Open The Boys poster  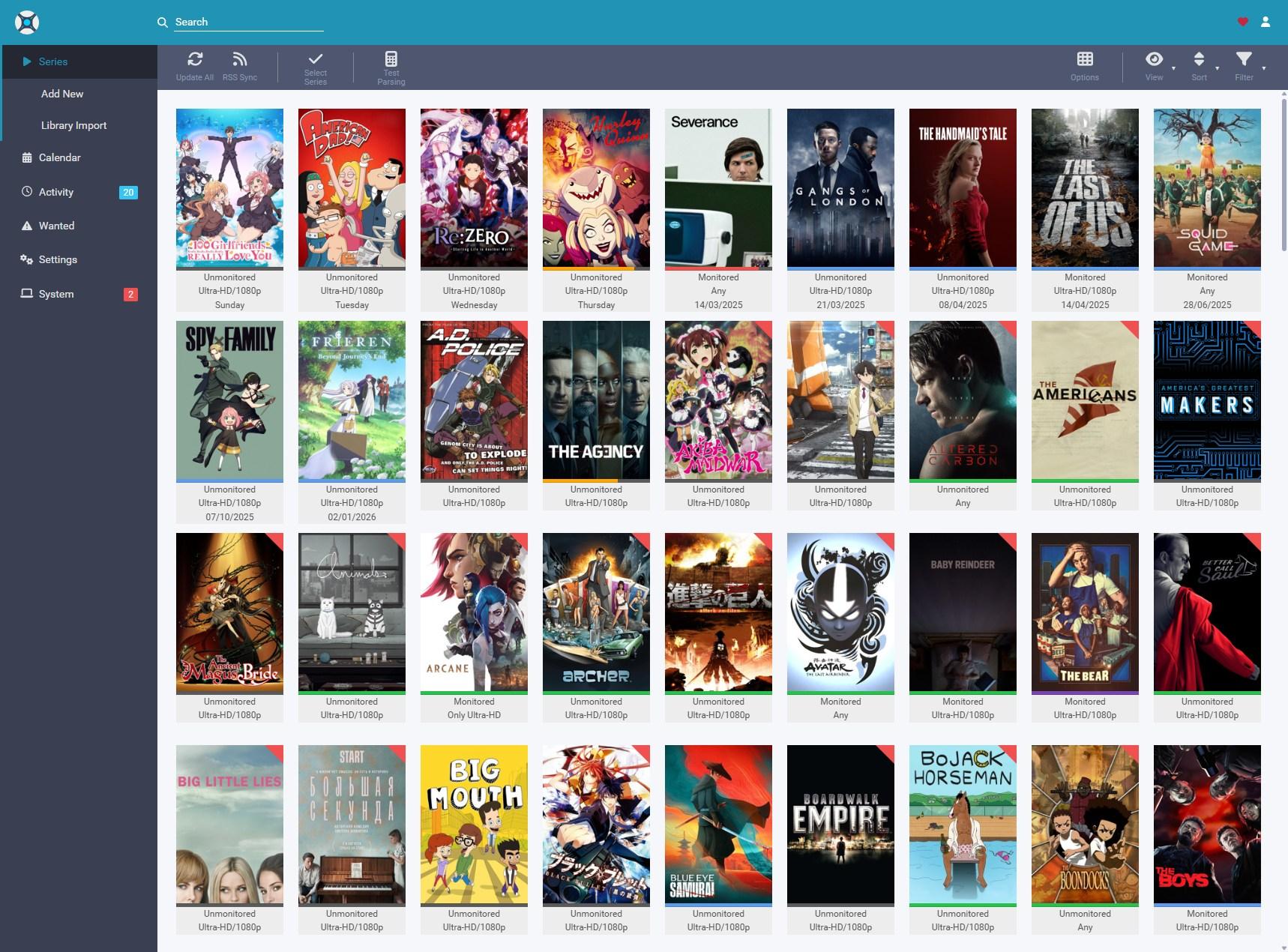pyautogui.click(x=1207, y=824)
